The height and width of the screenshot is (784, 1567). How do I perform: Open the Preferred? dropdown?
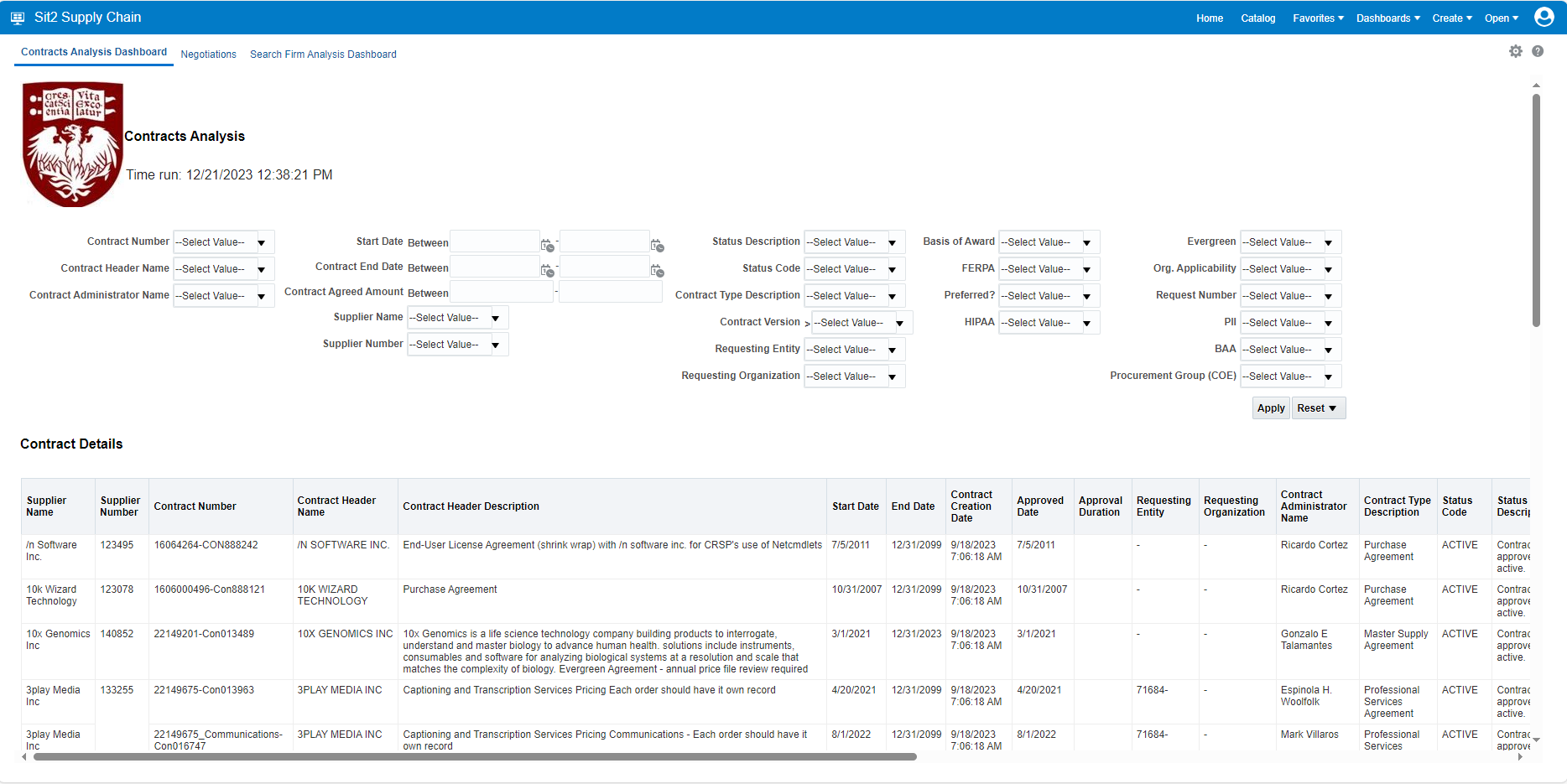(1087, 296)
